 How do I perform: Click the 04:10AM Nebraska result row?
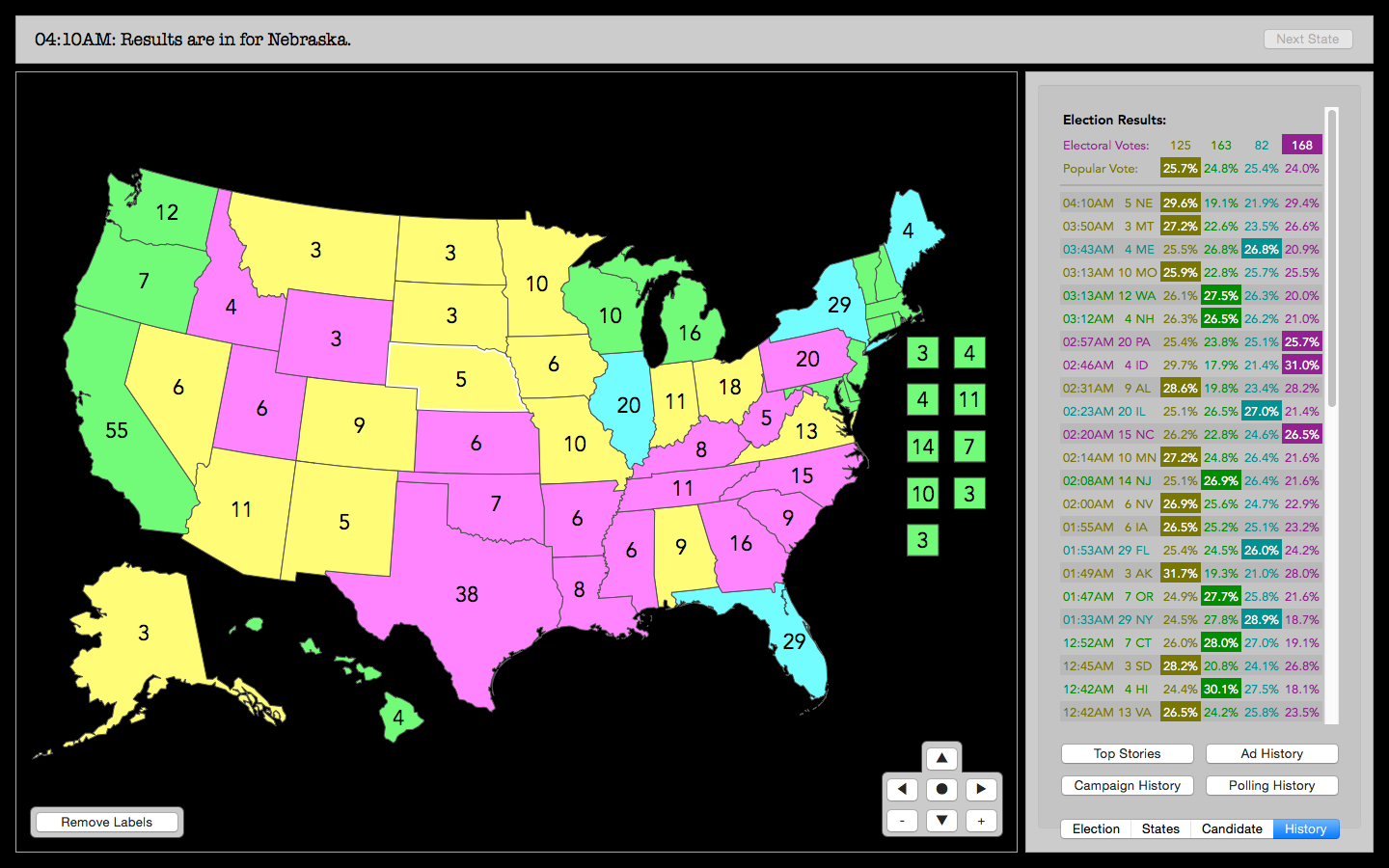[x=1190, y=203]
